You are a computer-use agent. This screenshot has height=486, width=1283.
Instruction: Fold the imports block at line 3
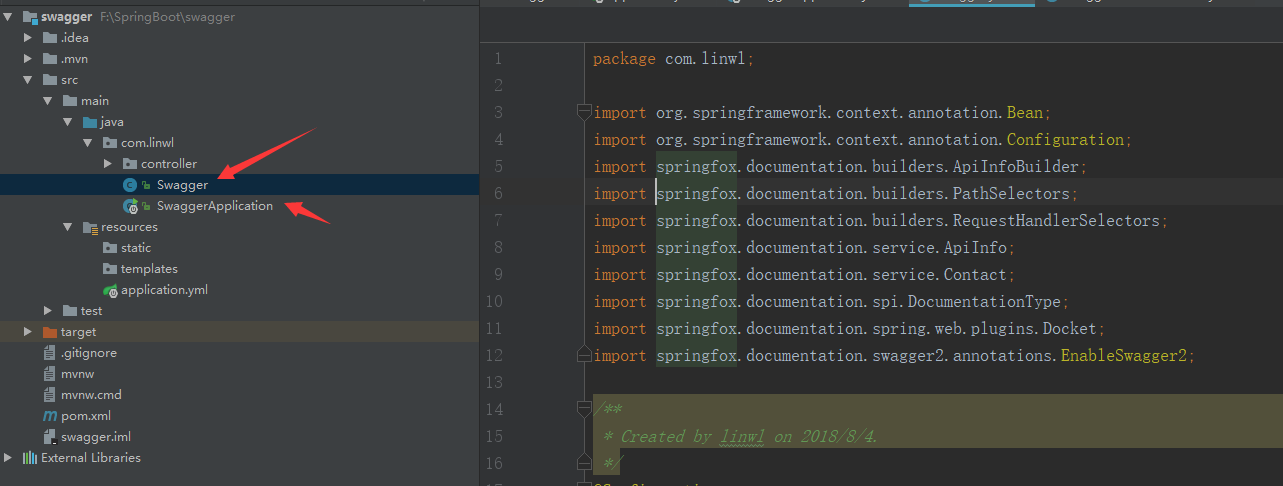point(585,112)
